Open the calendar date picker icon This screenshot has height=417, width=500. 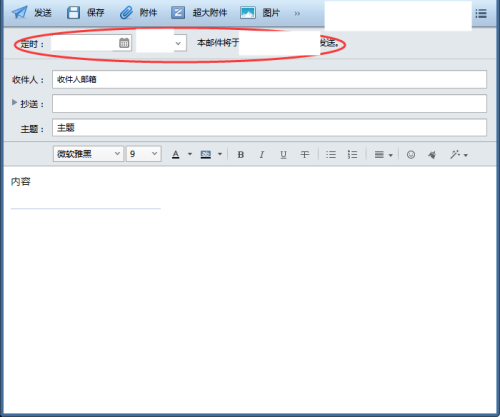click(124, 43)
